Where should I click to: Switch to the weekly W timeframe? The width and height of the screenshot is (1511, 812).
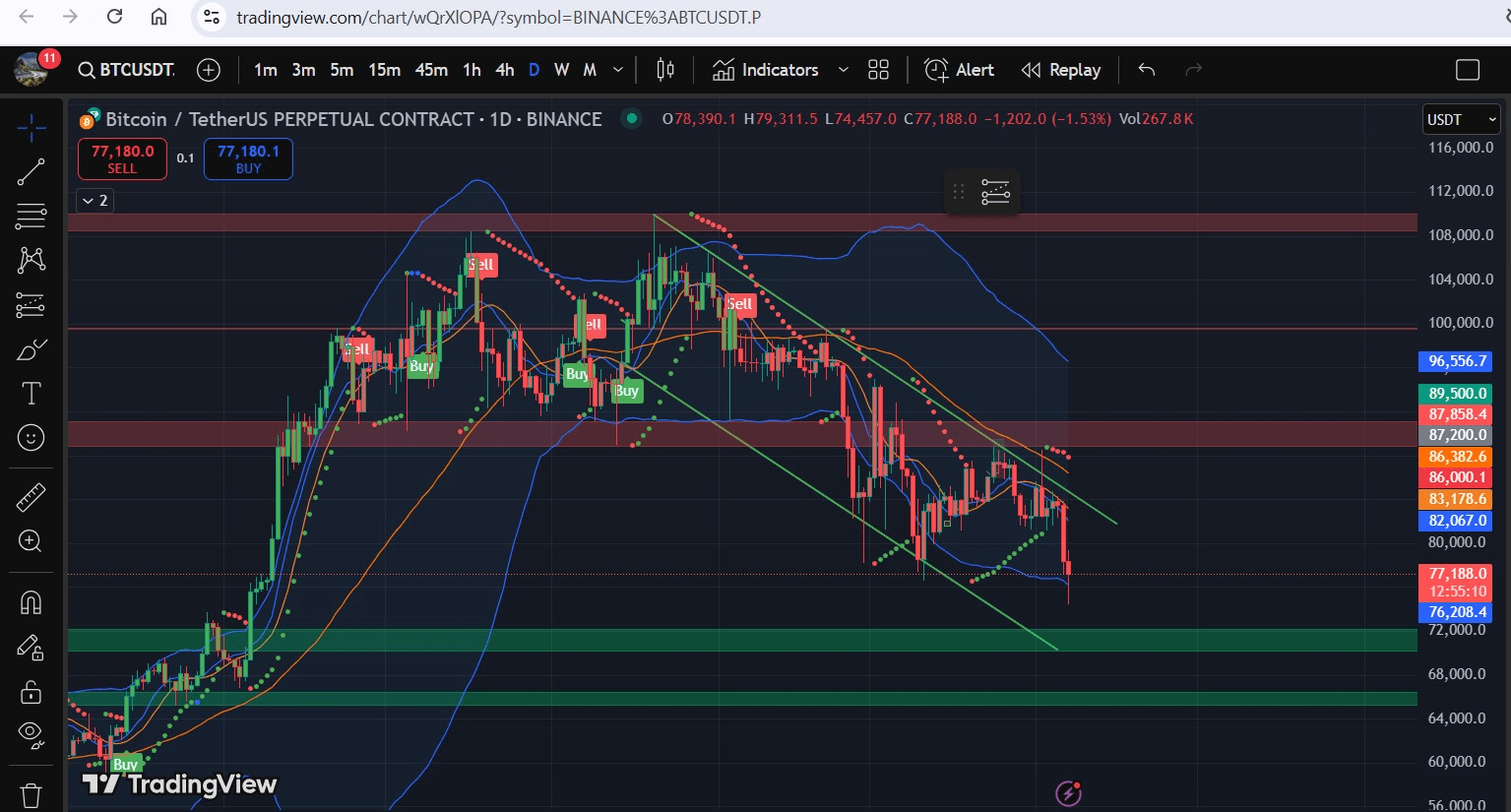(561, 70)
